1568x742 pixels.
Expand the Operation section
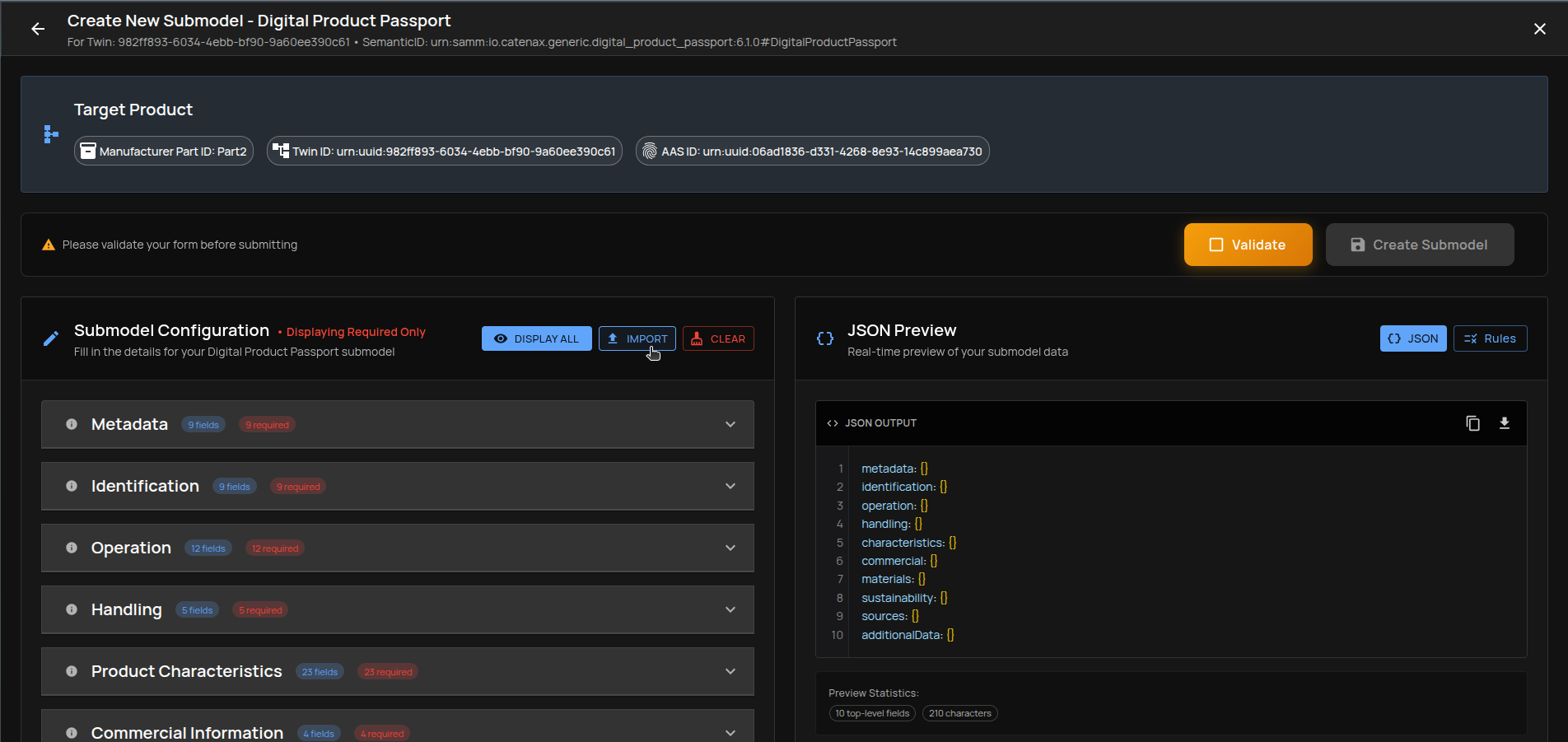(x=730, y=547)
